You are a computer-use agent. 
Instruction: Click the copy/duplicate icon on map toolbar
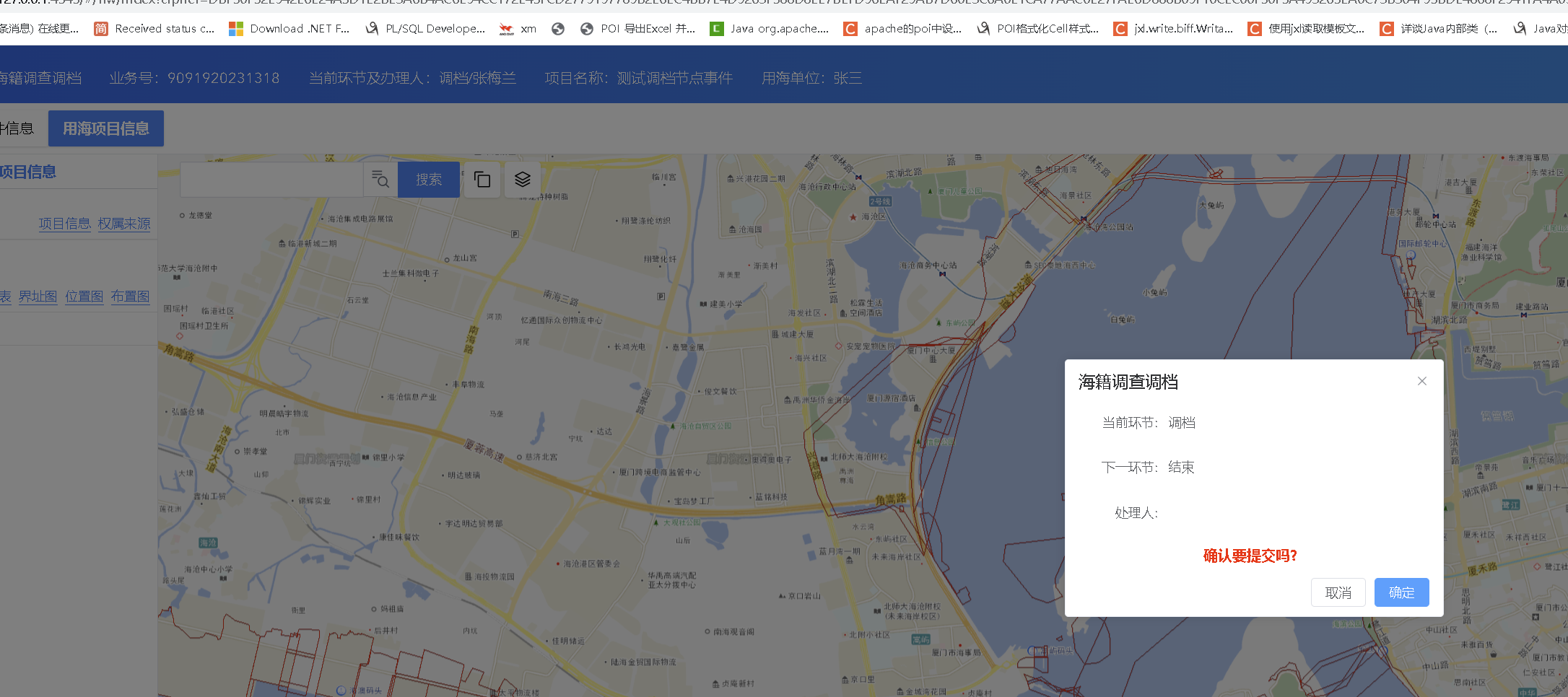pos(482,179)
